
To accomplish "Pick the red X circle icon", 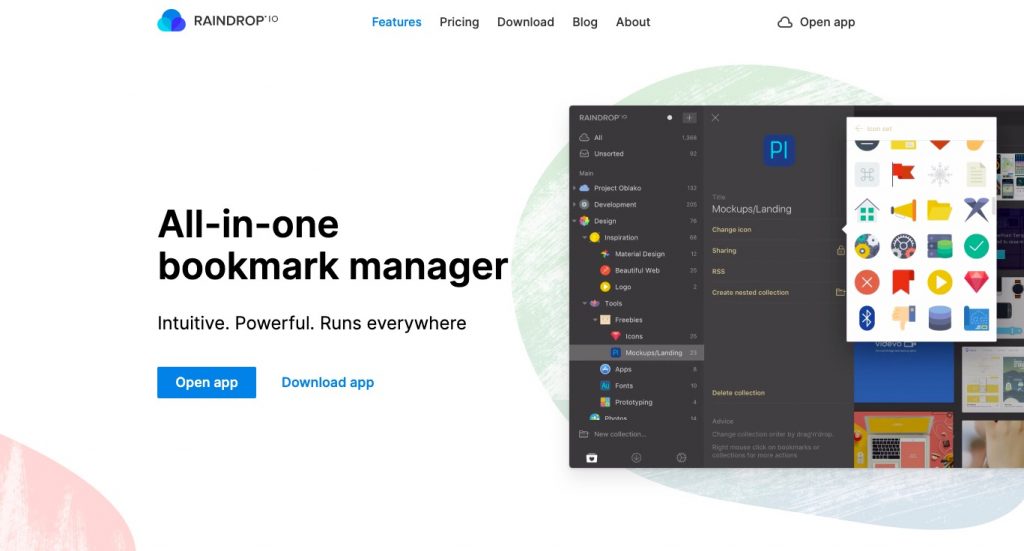I will (867, 283).
